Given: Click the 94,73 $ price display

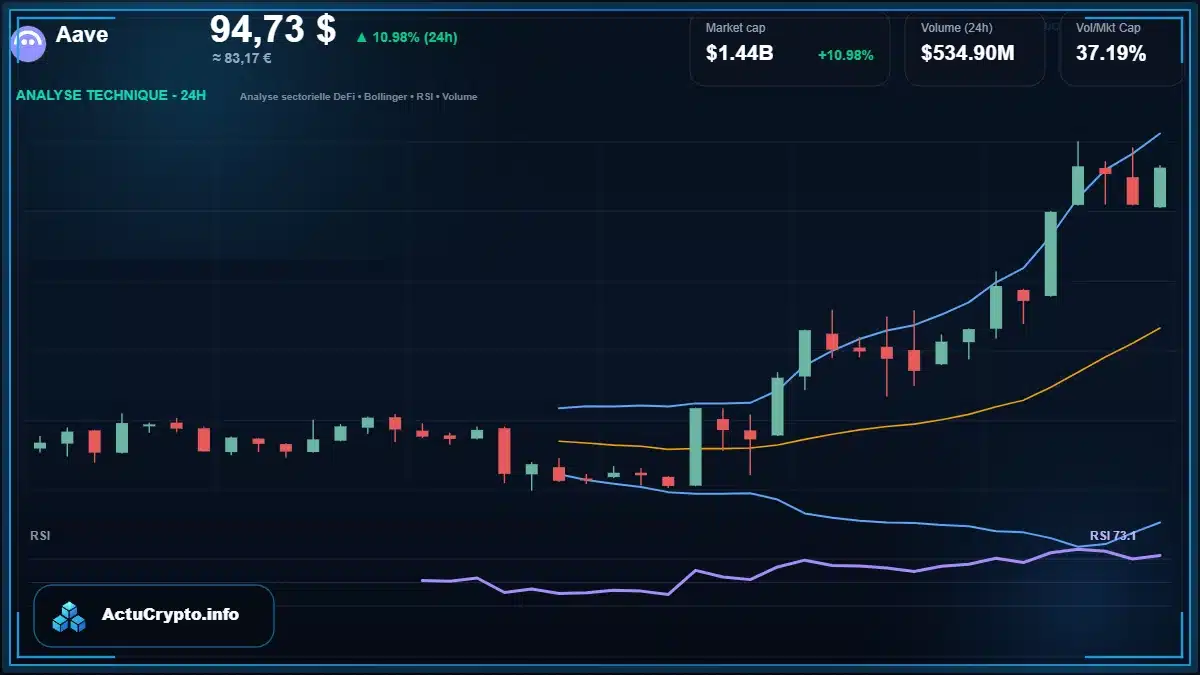Looking at the screenshot, I should click(273, 29).
